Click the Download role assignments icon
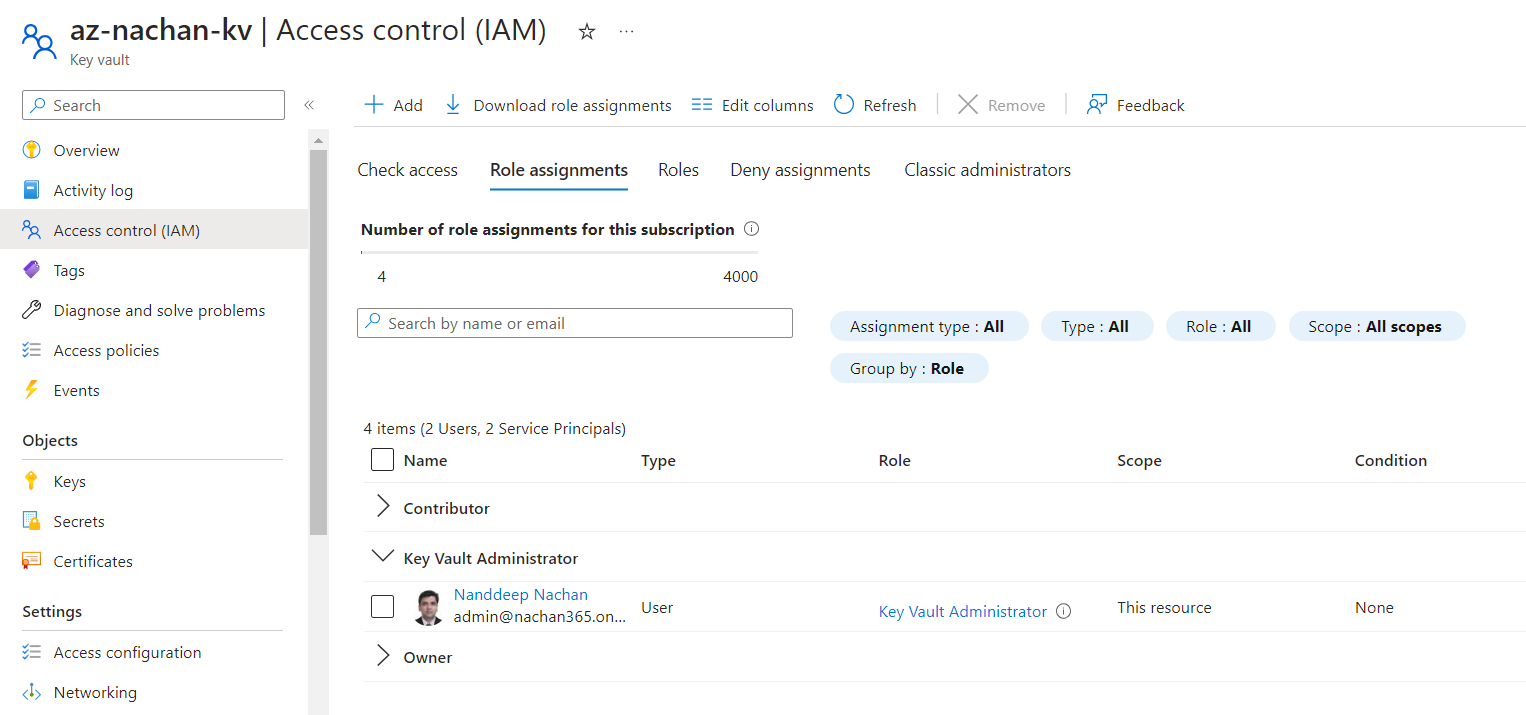 tap(453, 105)
